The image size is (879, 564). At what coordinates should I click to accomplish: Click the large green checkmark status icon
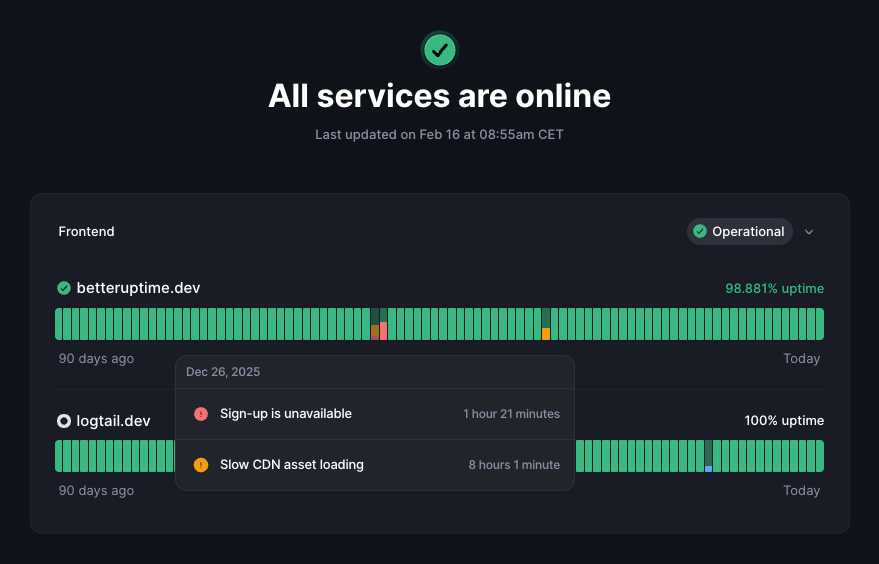440,50
